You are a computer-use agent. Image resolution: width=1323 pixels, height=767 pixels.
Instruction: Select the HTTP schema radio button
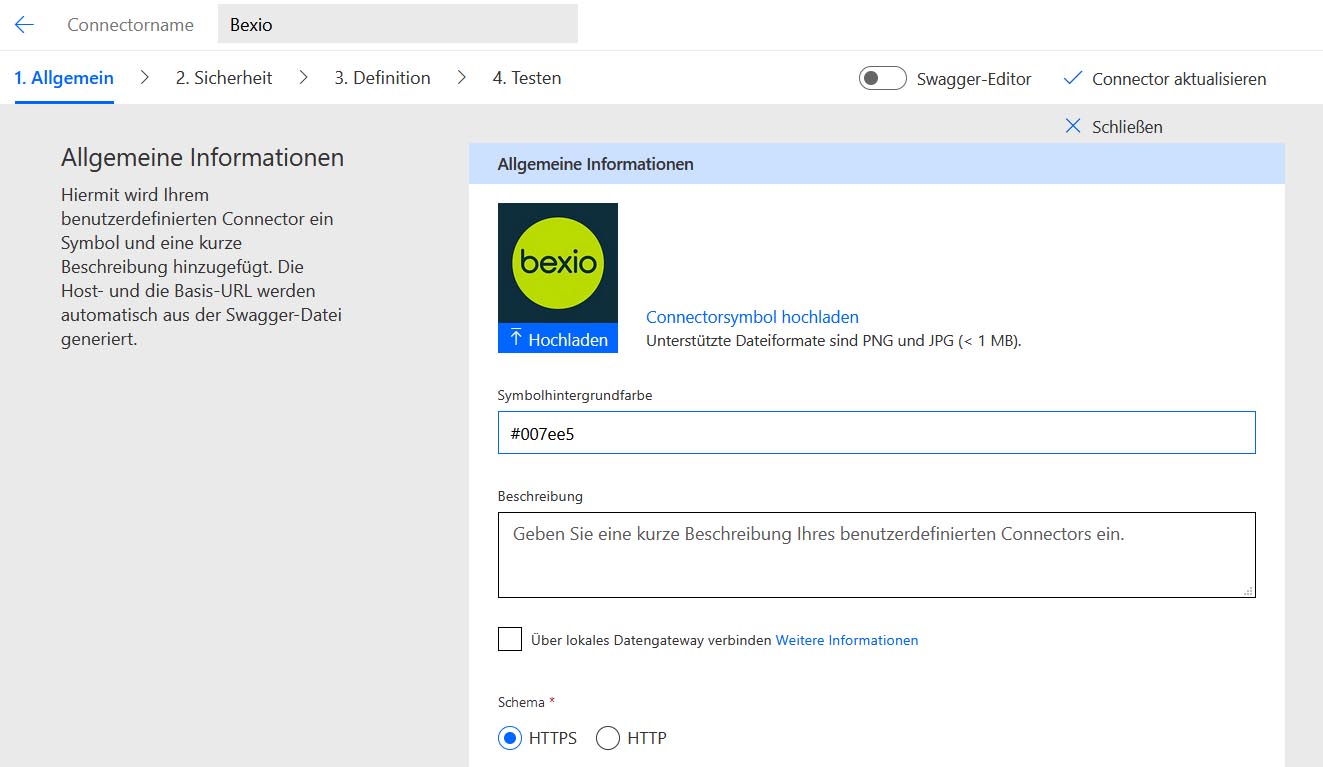608,738
